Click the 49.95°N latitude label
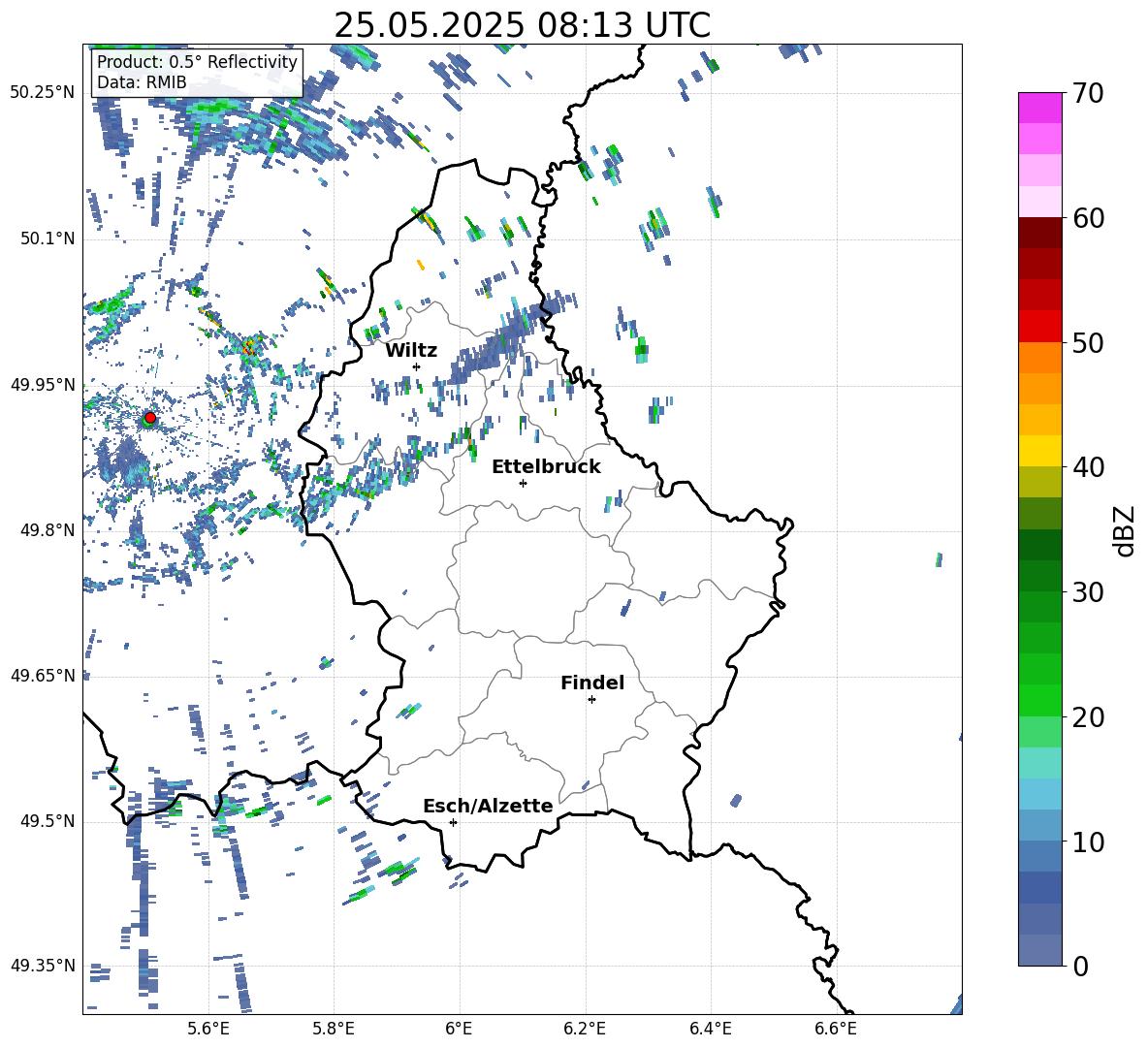 pos(44,384)
